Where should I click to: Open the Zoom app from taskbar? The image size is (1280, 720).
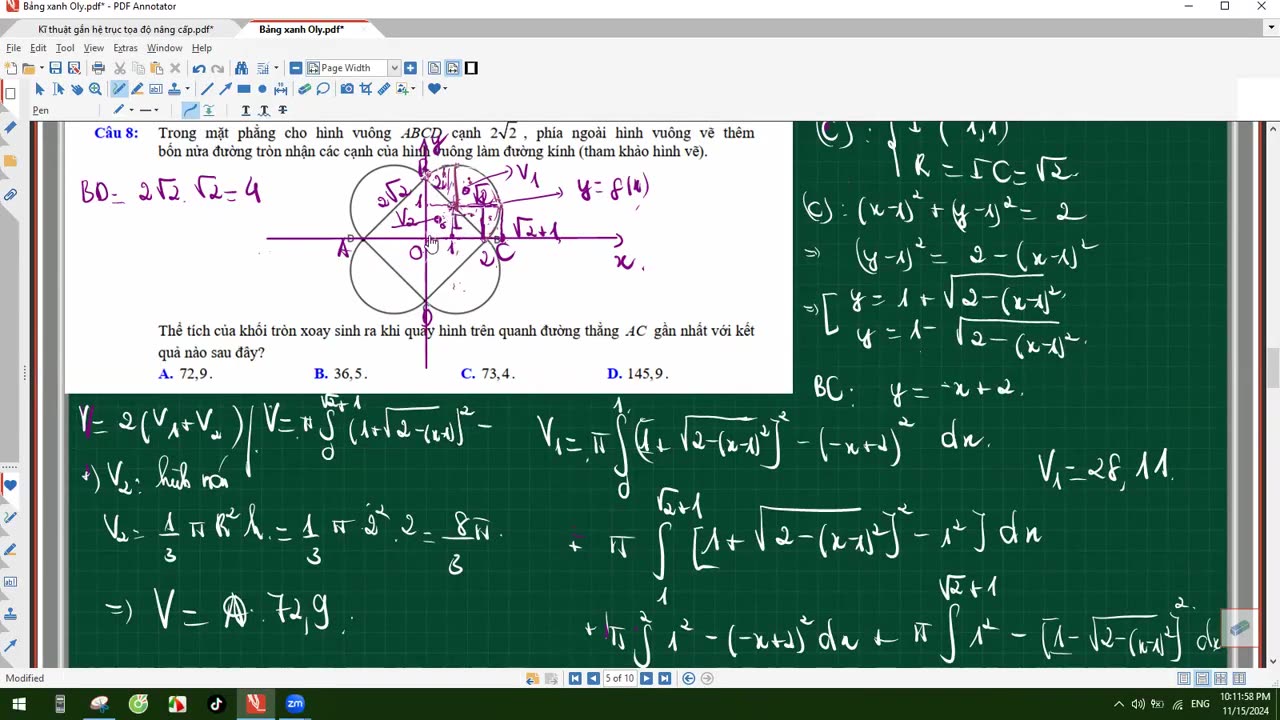(295, 704)
